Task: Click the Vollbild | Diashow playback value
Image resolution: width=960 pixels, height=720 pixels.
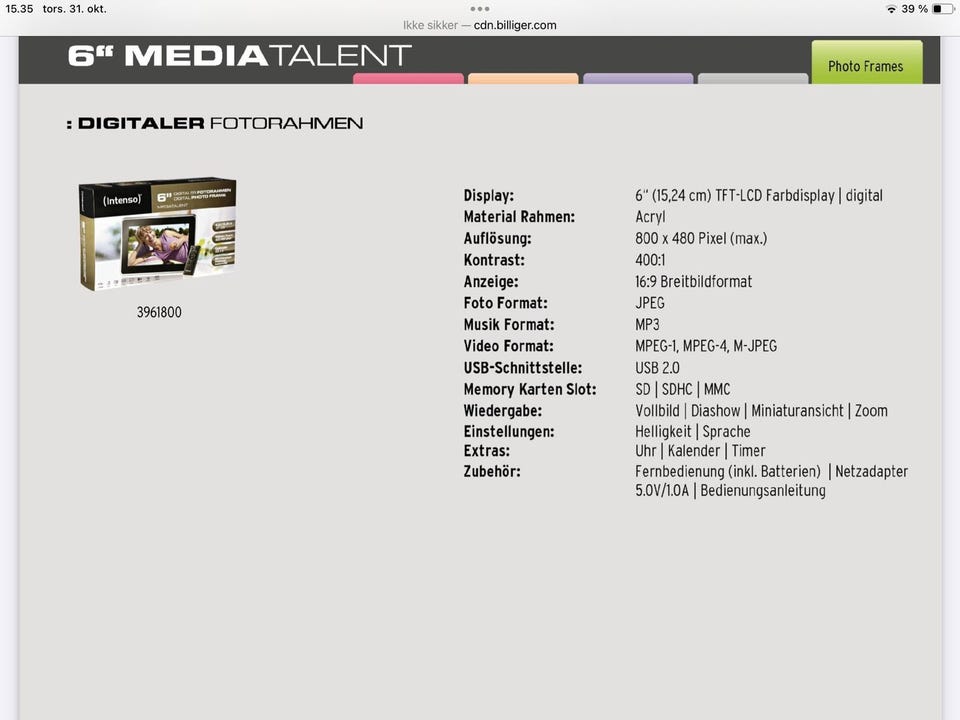Action: pos(762,411)
